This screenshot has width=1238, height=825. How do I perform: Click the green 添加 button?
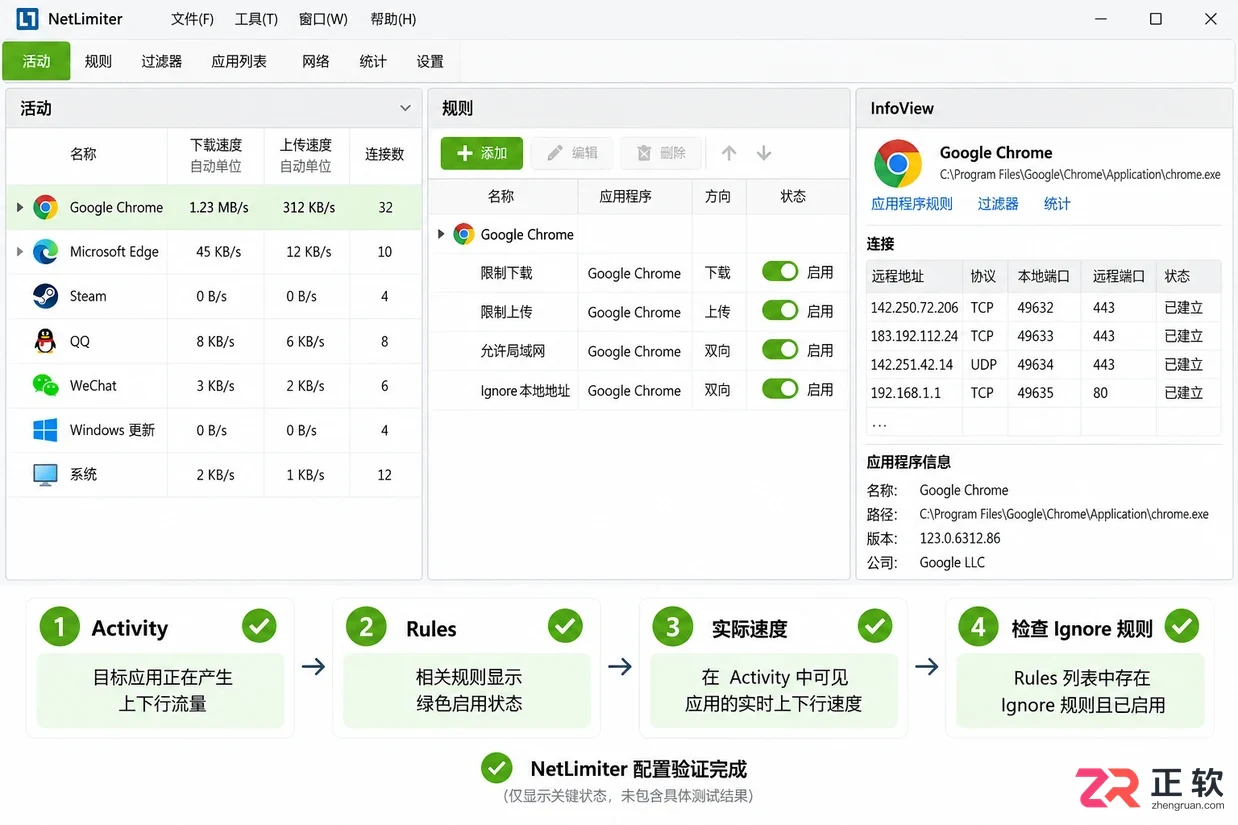tap(482, 153)
